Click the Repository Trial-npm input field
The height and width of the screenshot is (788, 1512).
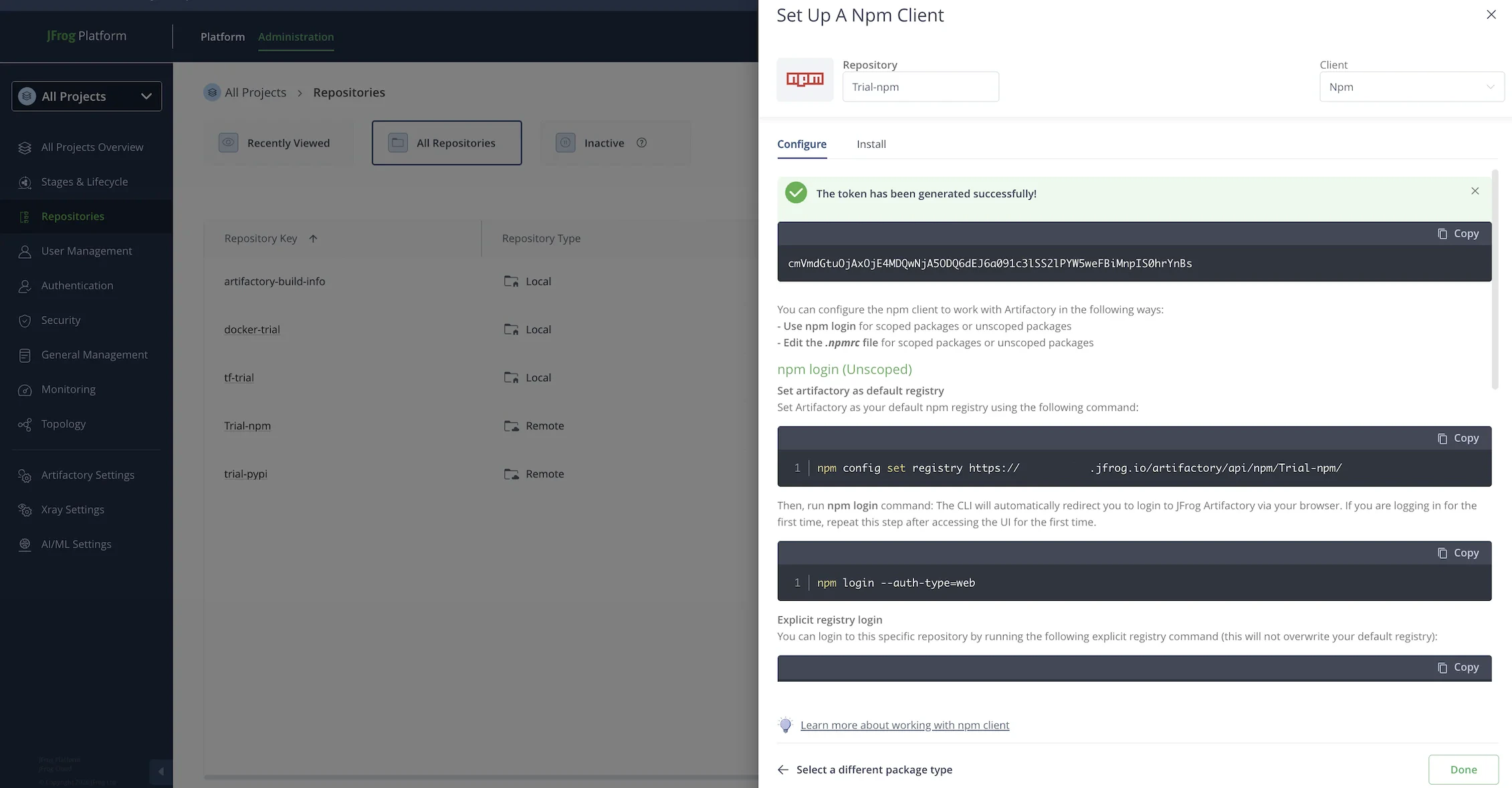(920, 87)
